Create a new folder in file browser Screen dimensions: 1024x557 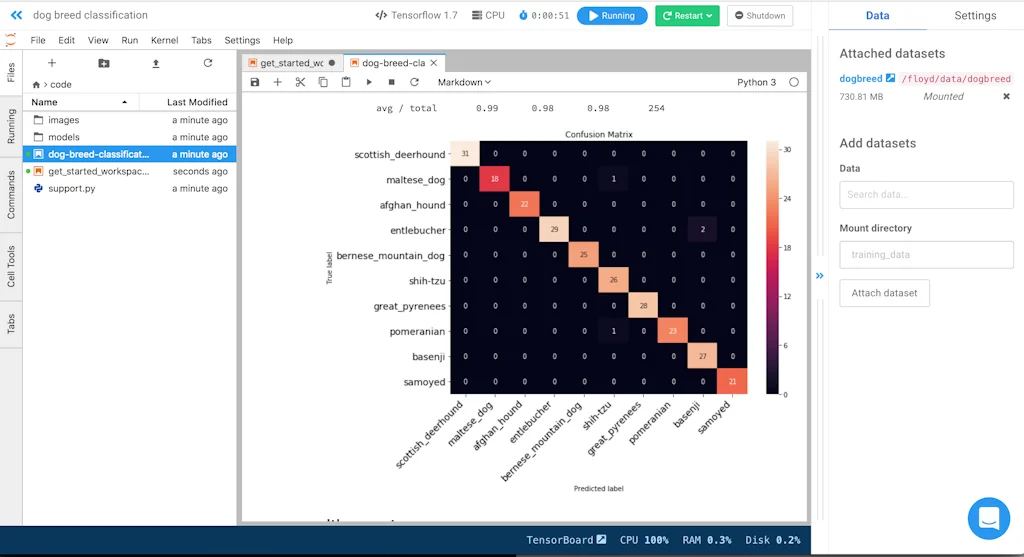coord(104,63)
